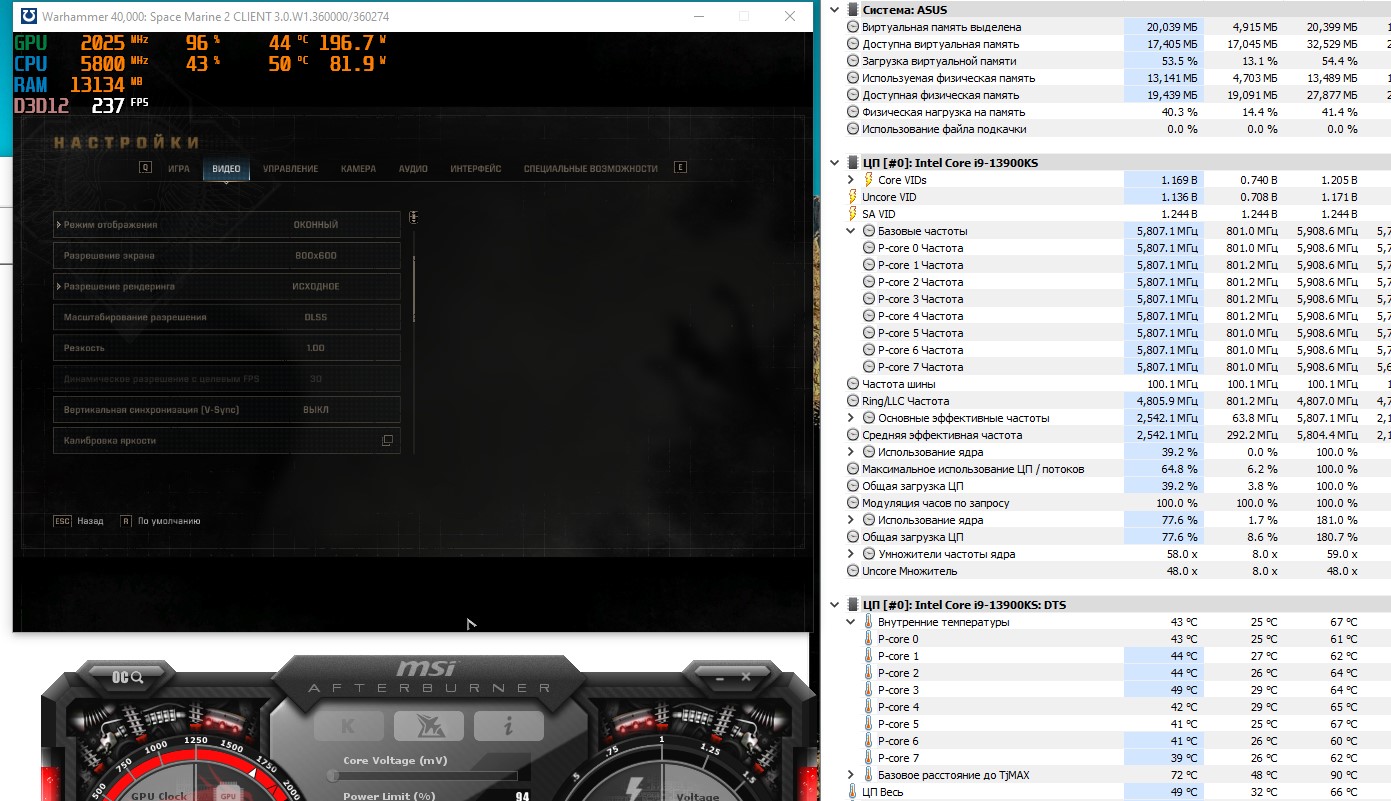Click the chip icon beside Система: ASUS
The height and width of the screenshot is (801, 1391).
[851, 10]
